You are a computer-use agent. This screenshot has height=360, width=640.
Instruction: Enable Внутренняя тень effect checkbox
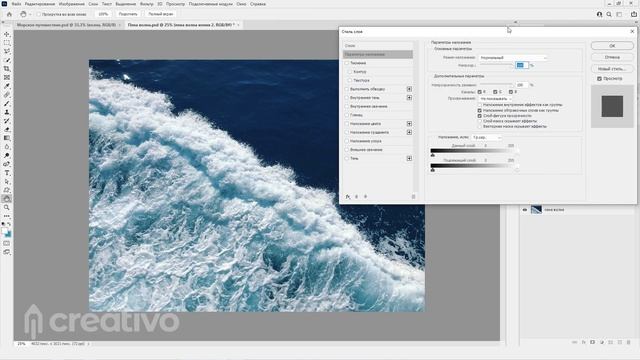(347, 98)
